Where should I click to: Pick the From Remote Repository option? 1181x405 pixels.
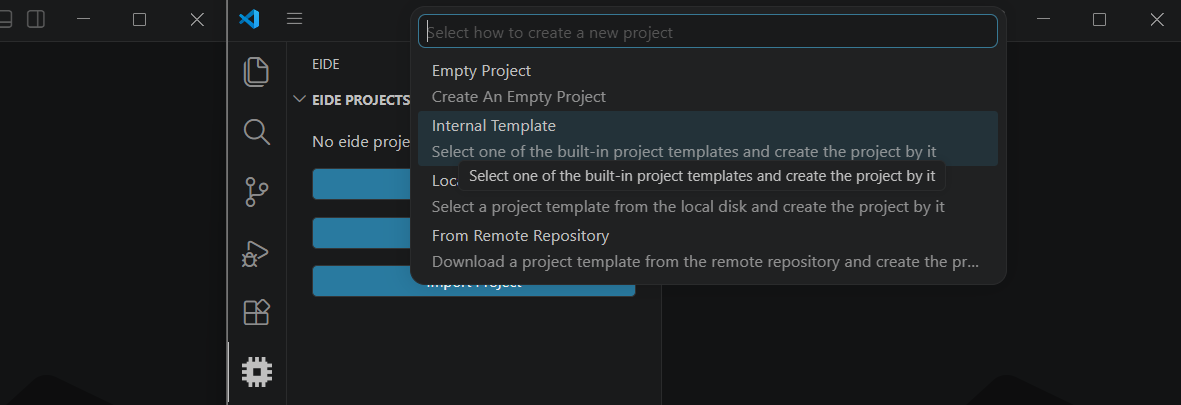708,248
